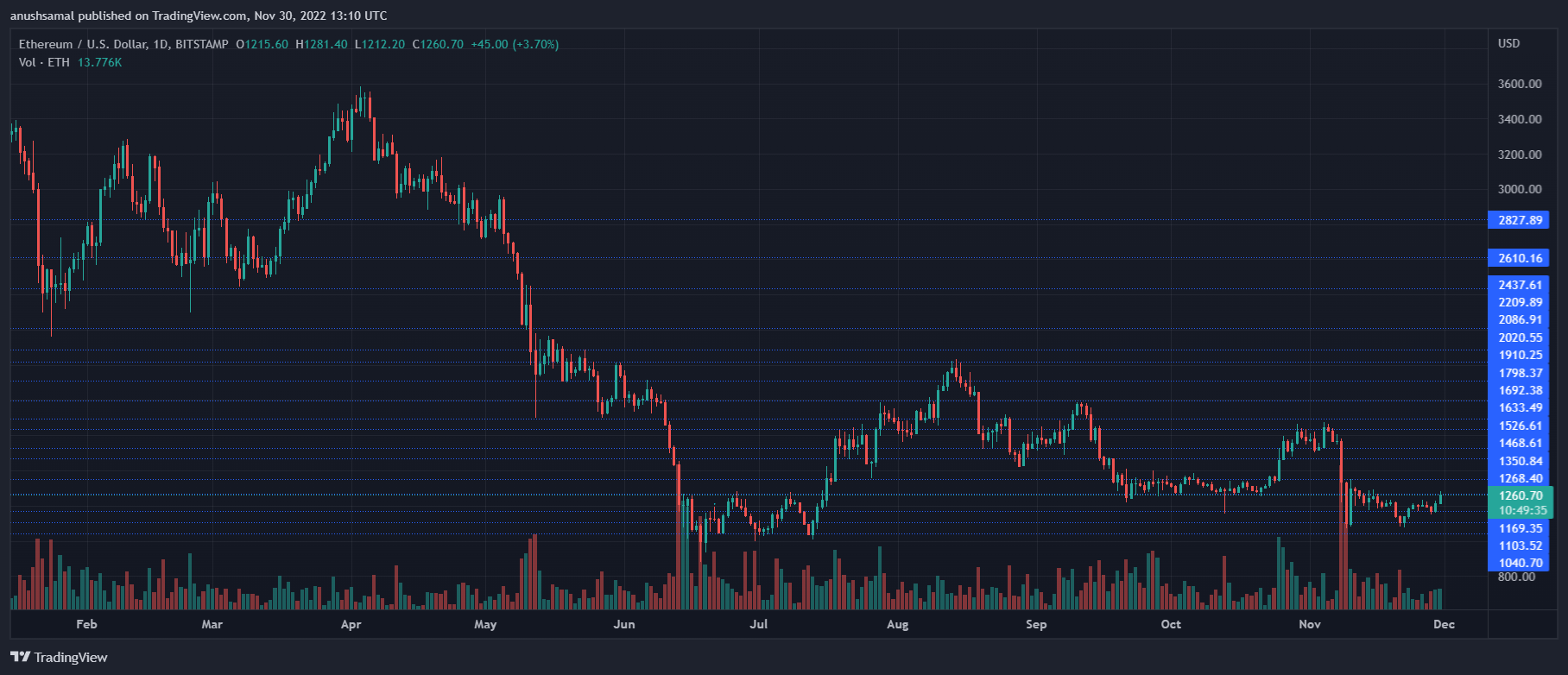1568x675 pixels.
Task: Click the 2437.61 price level label
Action: point(1520,285)
